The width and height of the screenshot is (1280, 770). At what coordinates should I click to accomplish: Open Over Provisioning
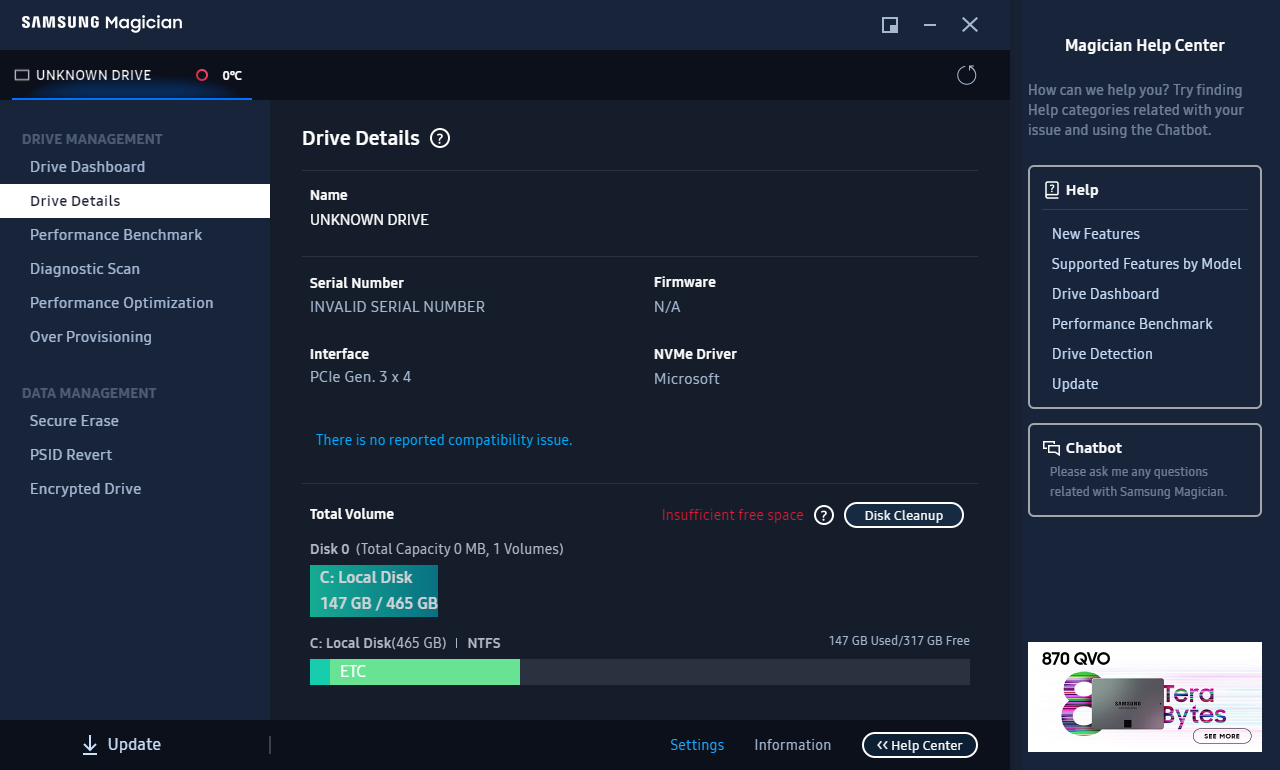[x=135, y=337]
